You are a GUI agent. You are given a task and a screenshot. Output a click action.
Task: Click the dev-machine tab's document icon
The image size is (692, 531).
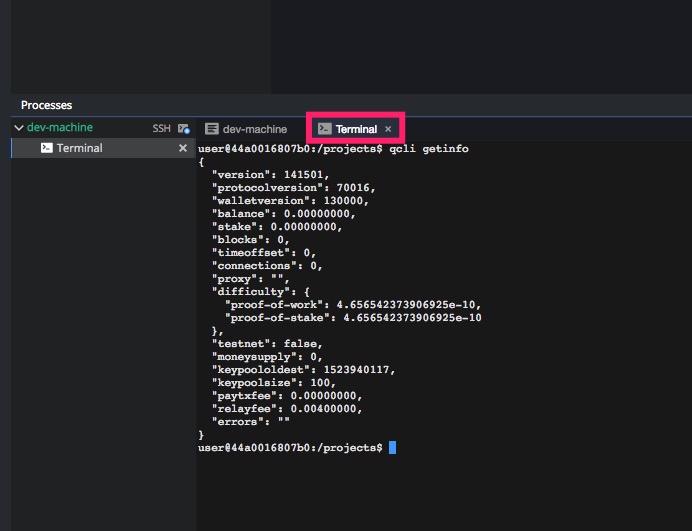click(x=211, y=129)
